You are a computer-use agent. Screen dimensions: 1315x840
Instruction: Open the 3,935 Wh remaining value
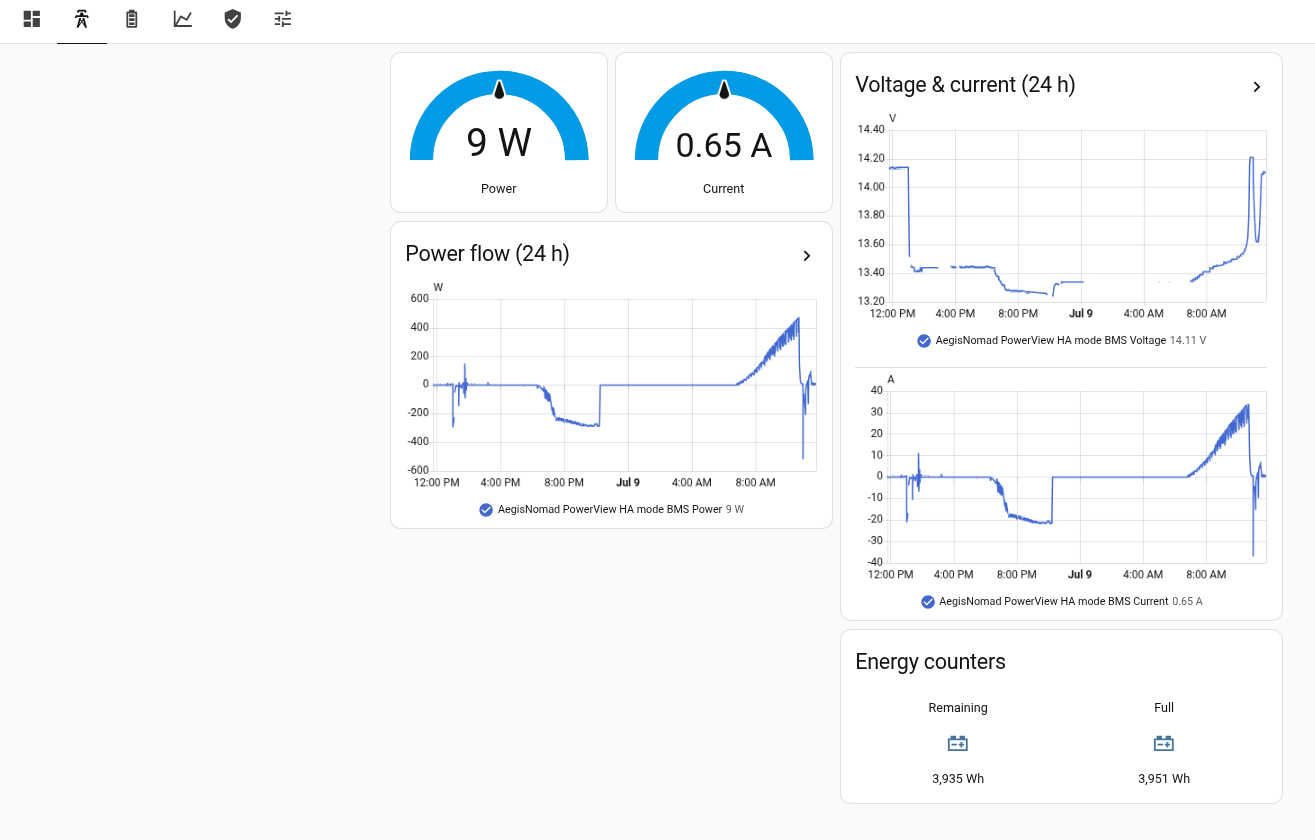coord(958,778)
